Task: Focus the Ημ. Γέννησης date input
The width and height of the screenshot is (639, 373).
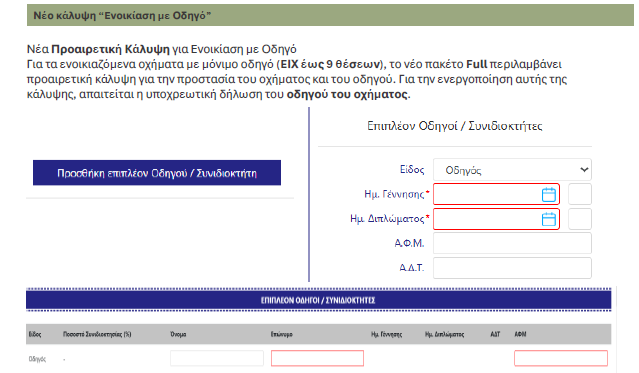Action: (496, 194)
